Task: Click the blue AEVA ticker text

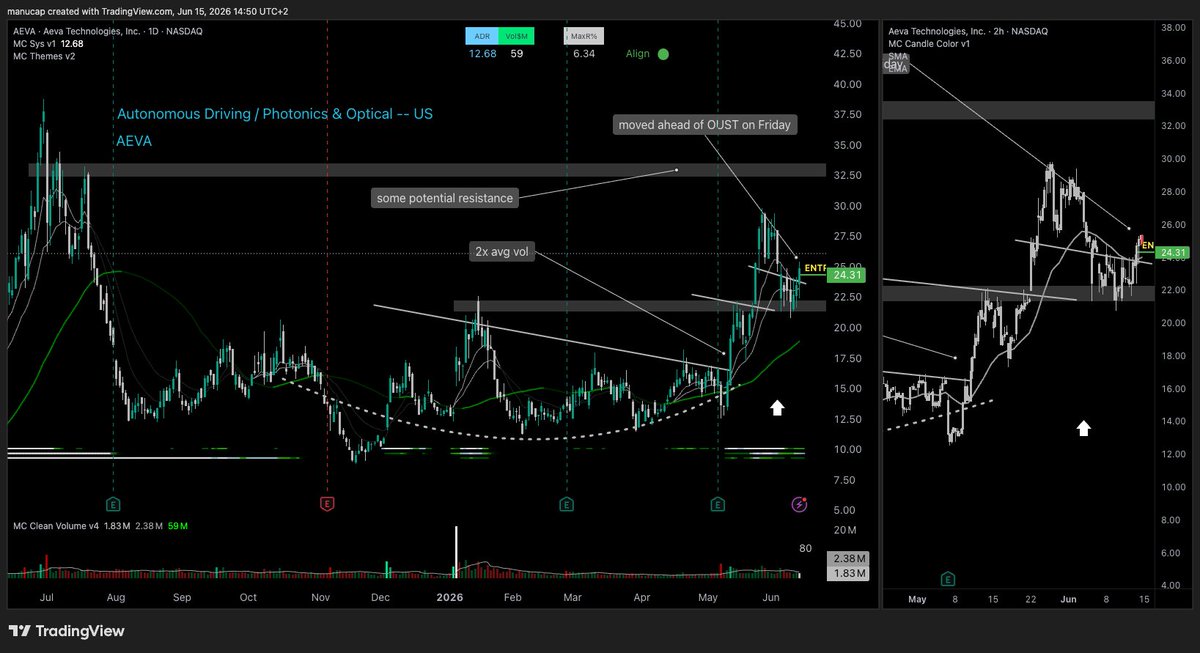Action: tap(135, 141)
